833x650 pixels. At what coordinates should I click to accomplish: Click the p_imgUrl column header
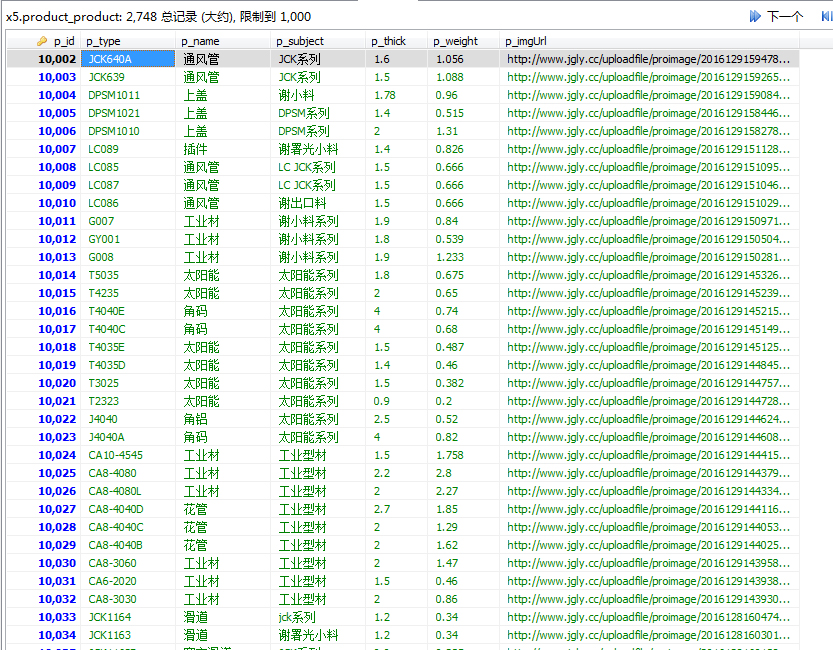click(649, 41)
